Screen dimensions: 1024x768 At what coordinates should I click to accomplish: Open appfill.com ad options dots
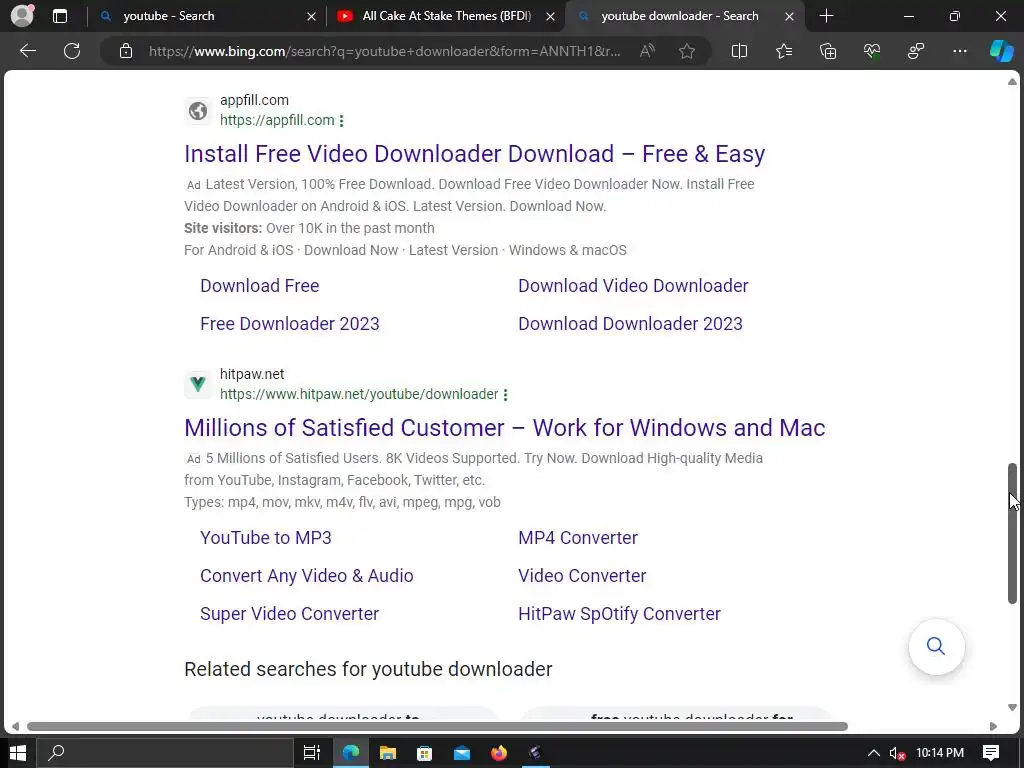(342, 120)
